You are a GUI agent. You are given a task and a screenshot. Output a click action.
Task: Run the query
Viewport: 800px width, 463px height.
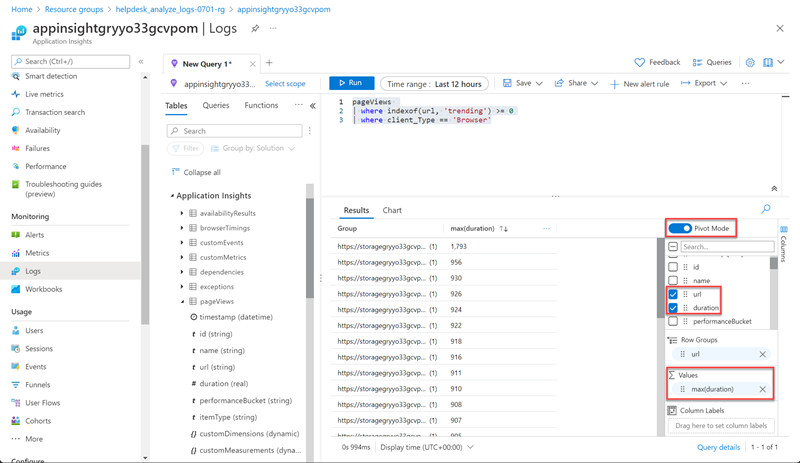[352, 83]
